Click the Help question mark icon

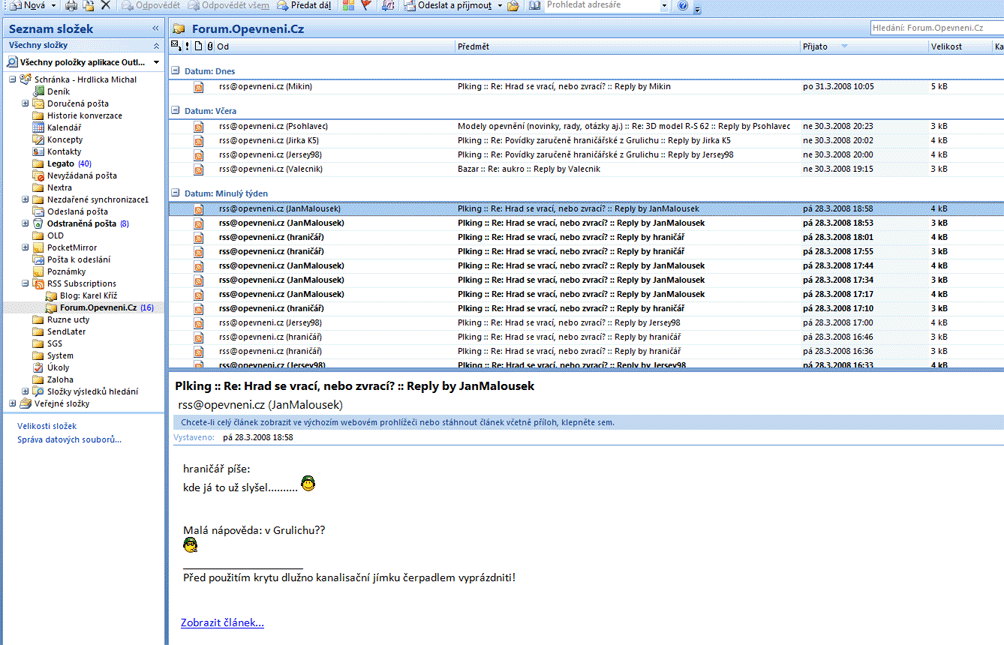click(683, 6)
